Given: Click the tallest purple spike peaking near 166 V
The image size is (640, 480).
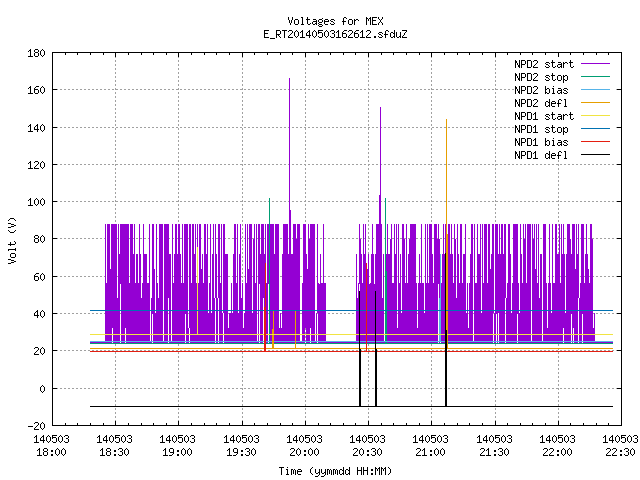Looking at the screenshot, I should tap(290, 151).
